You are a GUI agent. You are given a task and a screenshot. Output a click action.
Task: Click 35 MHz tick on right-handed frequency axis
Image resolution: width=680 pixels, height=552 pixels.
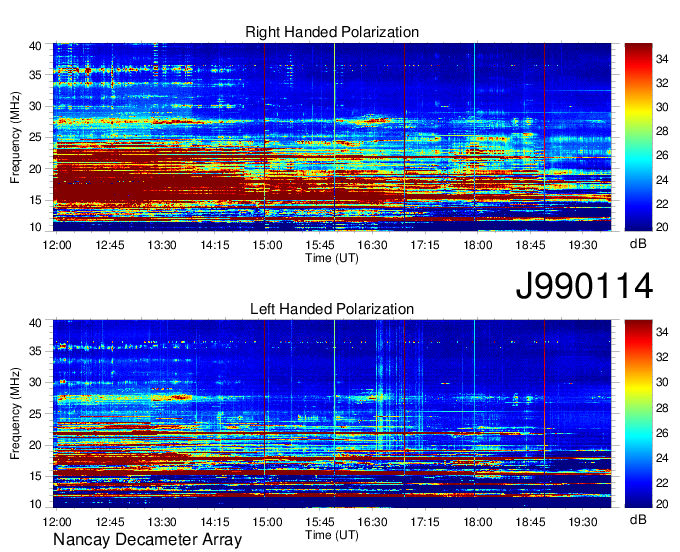coord(35,75)
